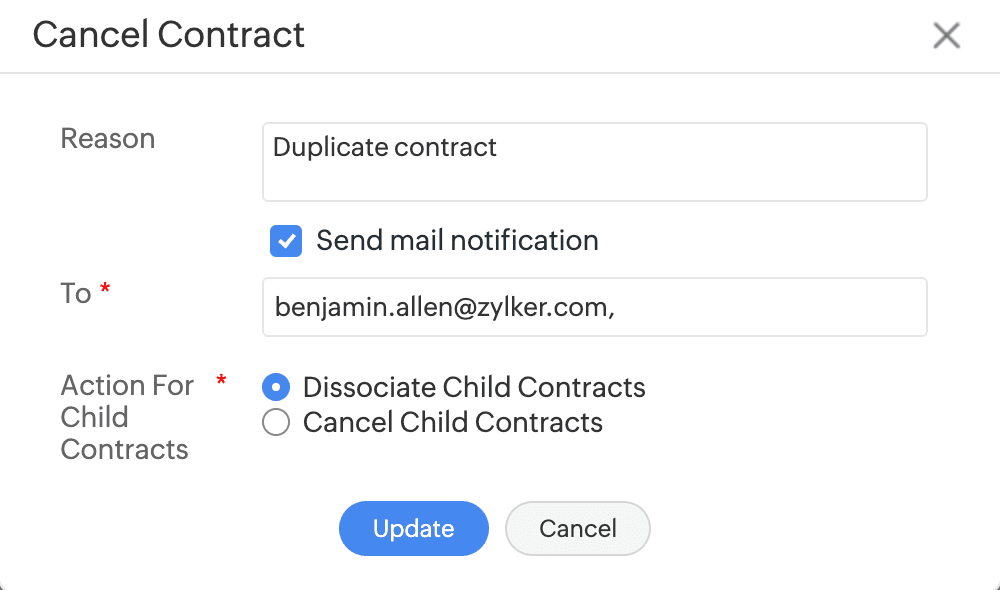
Task: Choose the Cancel Child Contracts radio button
Action: pyautogui.click(x=276, y=423)
